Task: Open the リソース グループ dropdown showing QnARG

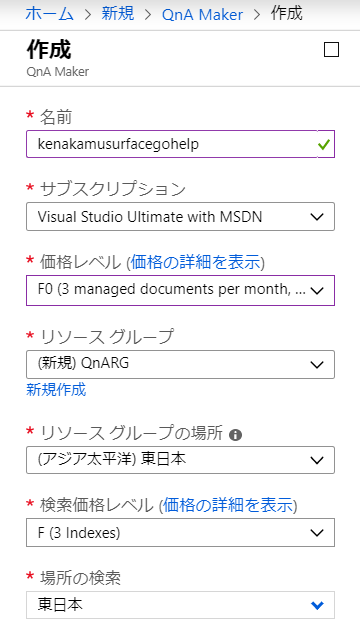Action: 181,364
